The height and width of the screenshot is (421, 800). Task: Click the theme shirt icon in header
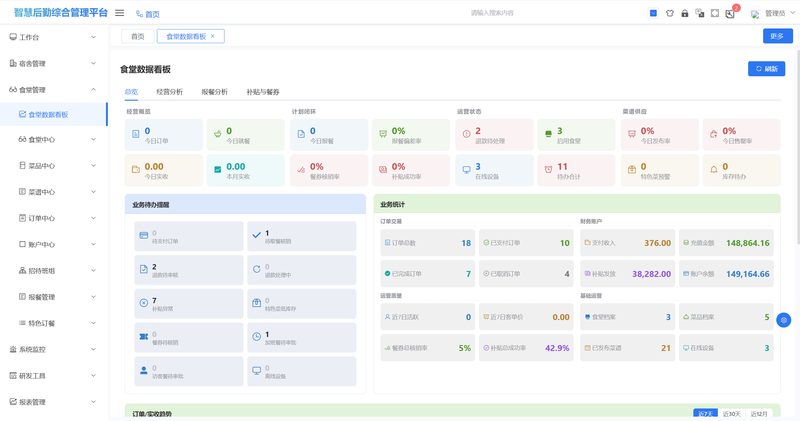click(669, 13)
